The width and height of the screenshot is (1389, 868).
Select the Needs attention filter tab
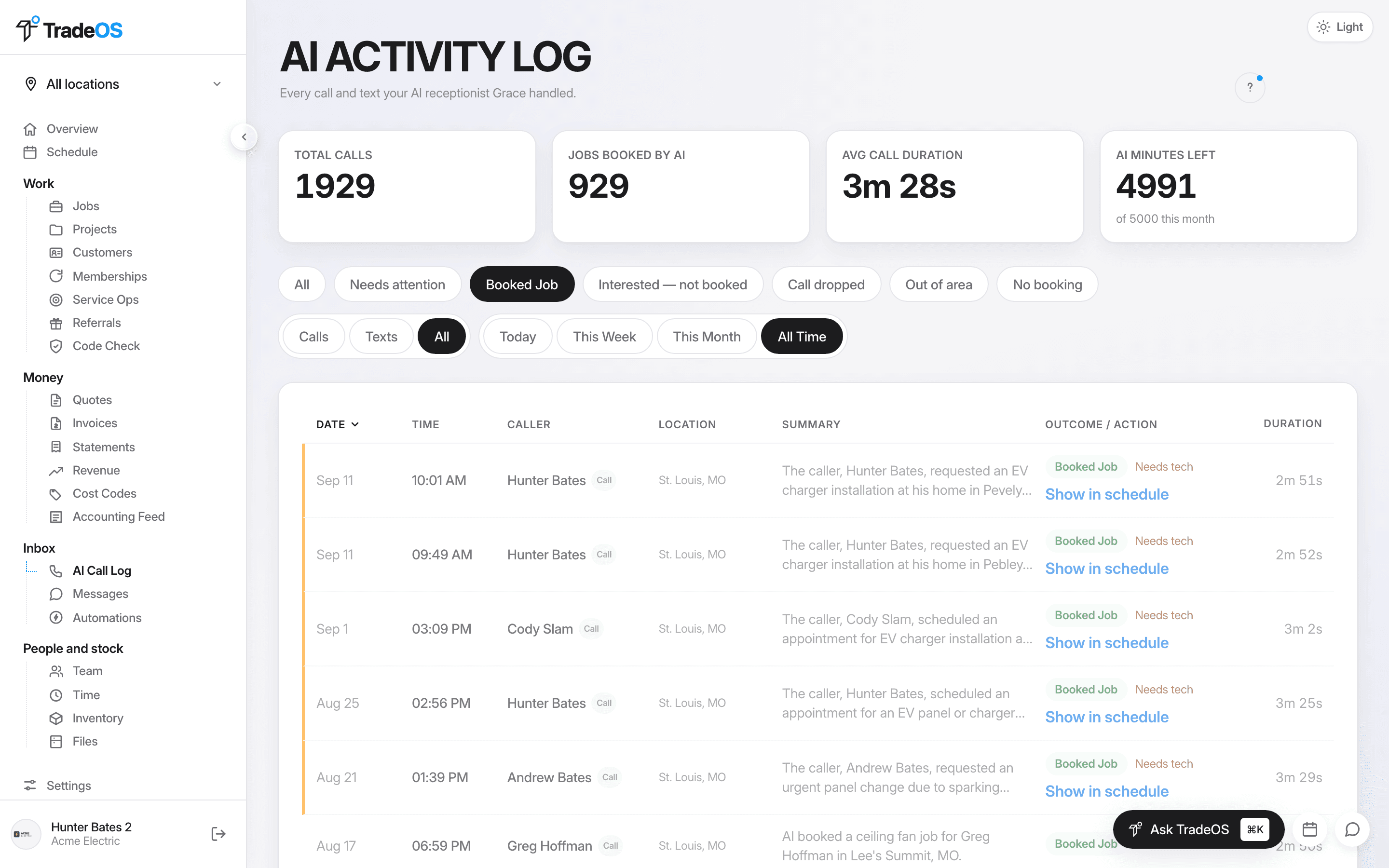[397, 284]
